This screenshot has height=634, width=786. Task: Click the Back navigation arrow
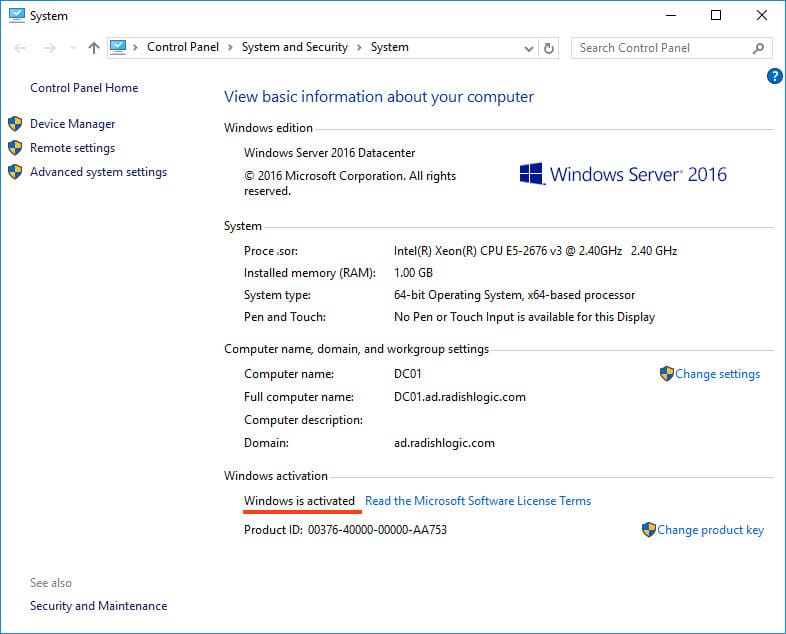[22, 47]
